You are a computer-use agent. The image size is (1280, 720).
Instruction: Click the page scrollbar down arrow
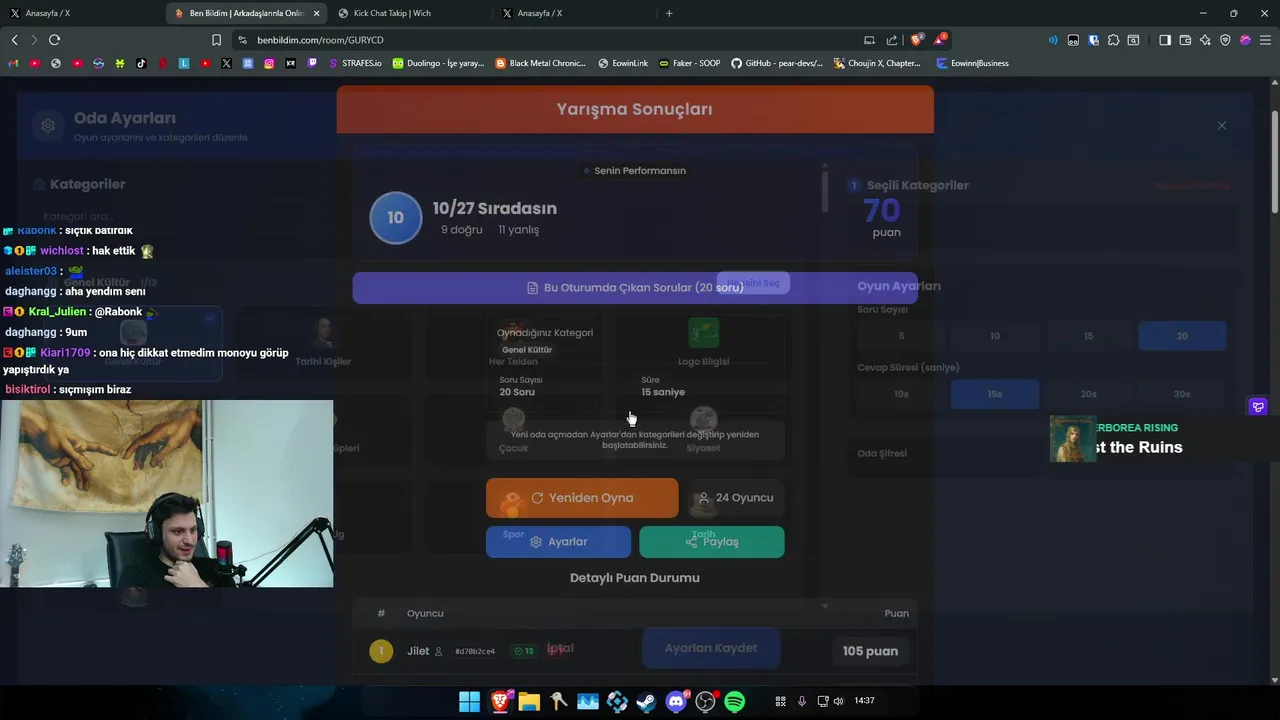(x=1275, y=680)
